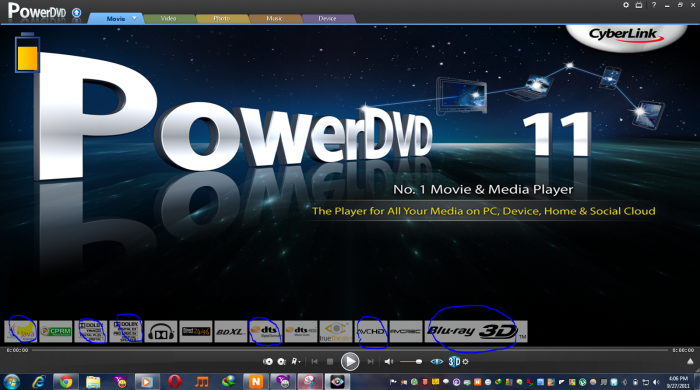Mute the audio speaker icon
The image size is (700, 390).
click(389, 361)
